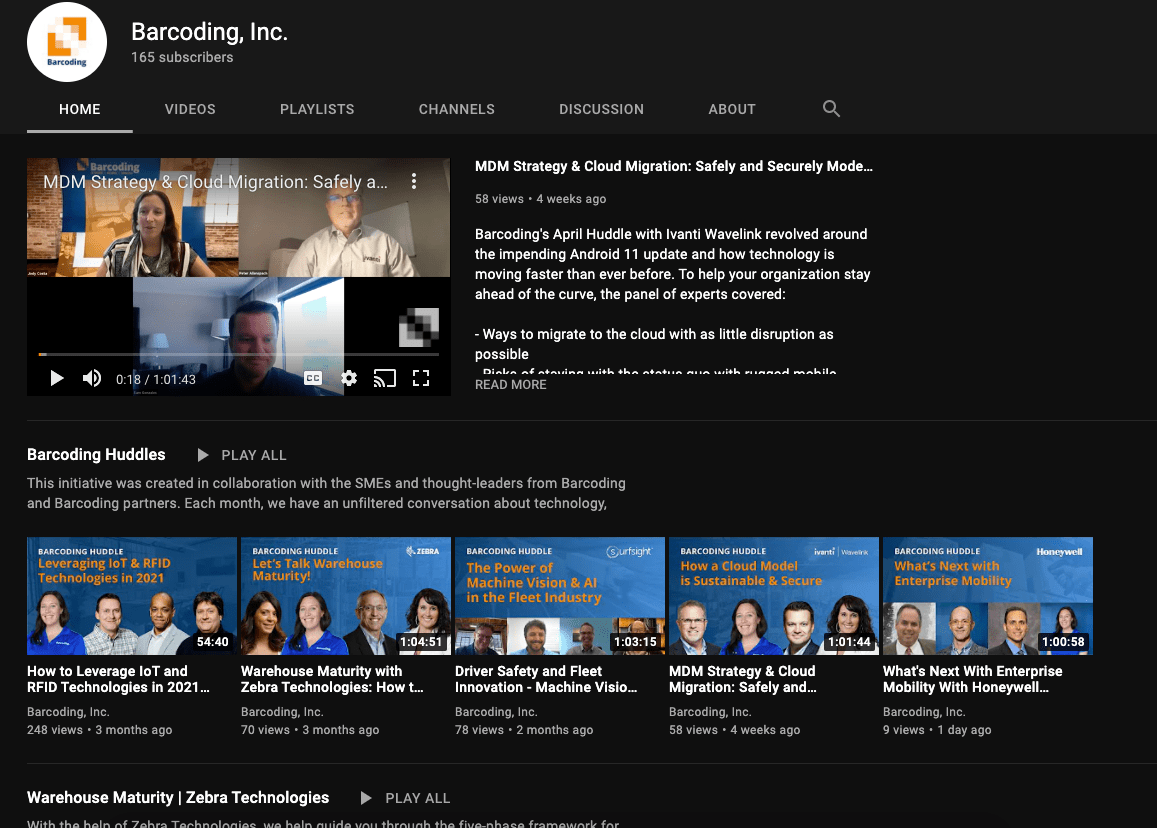
Task: Open the featured video's three-dot menu
Action: (414, 181)
